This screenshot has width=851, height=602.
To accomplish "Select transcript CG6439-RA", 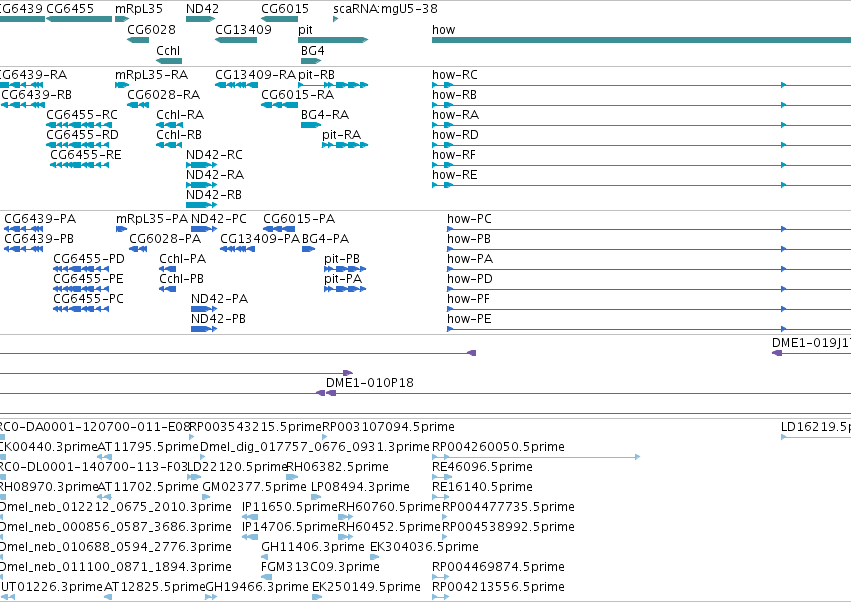I will [33, 74].
